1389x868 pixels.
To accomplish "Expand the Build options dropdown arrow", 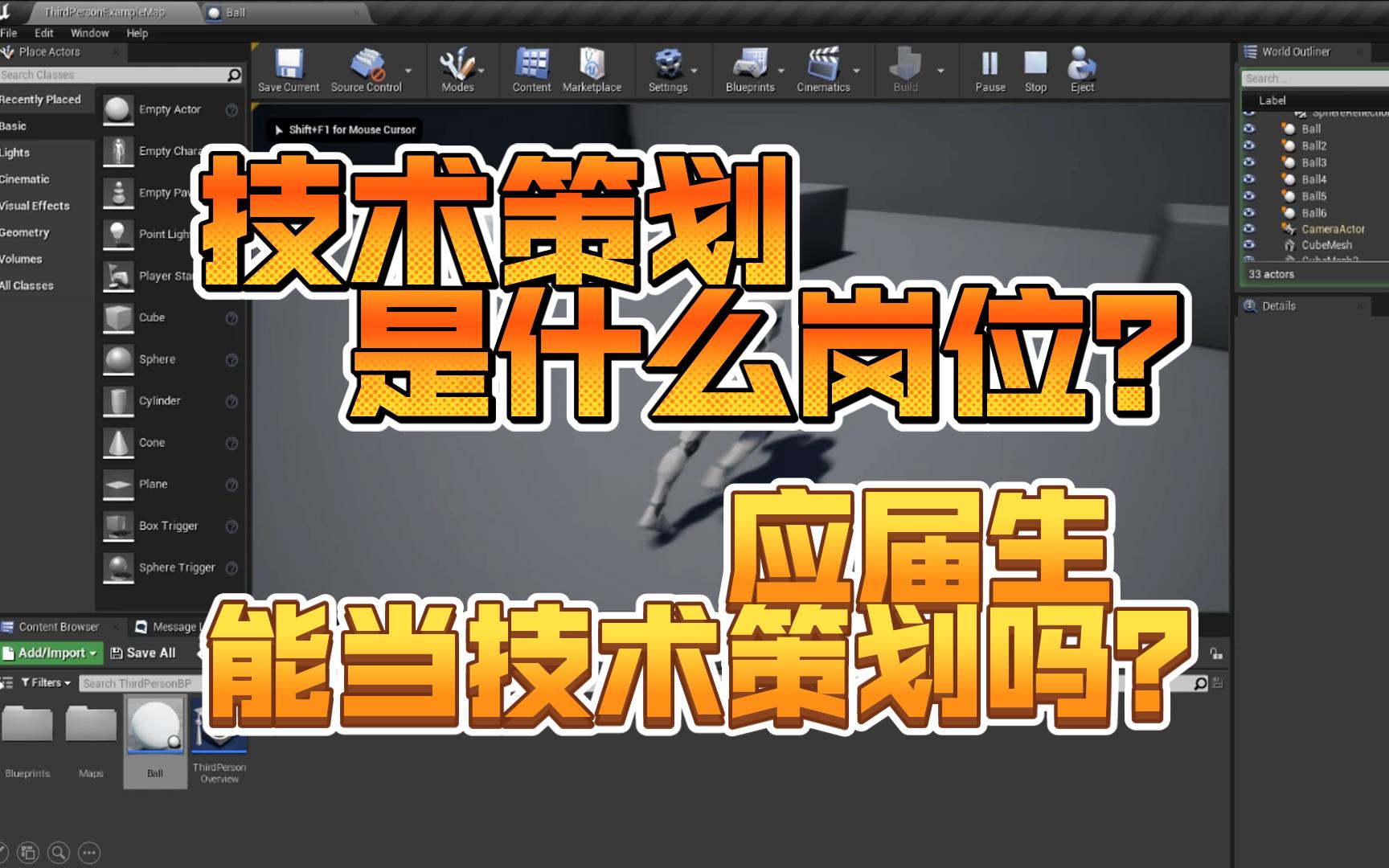I will pyautogui.click(x=941, y=71).
